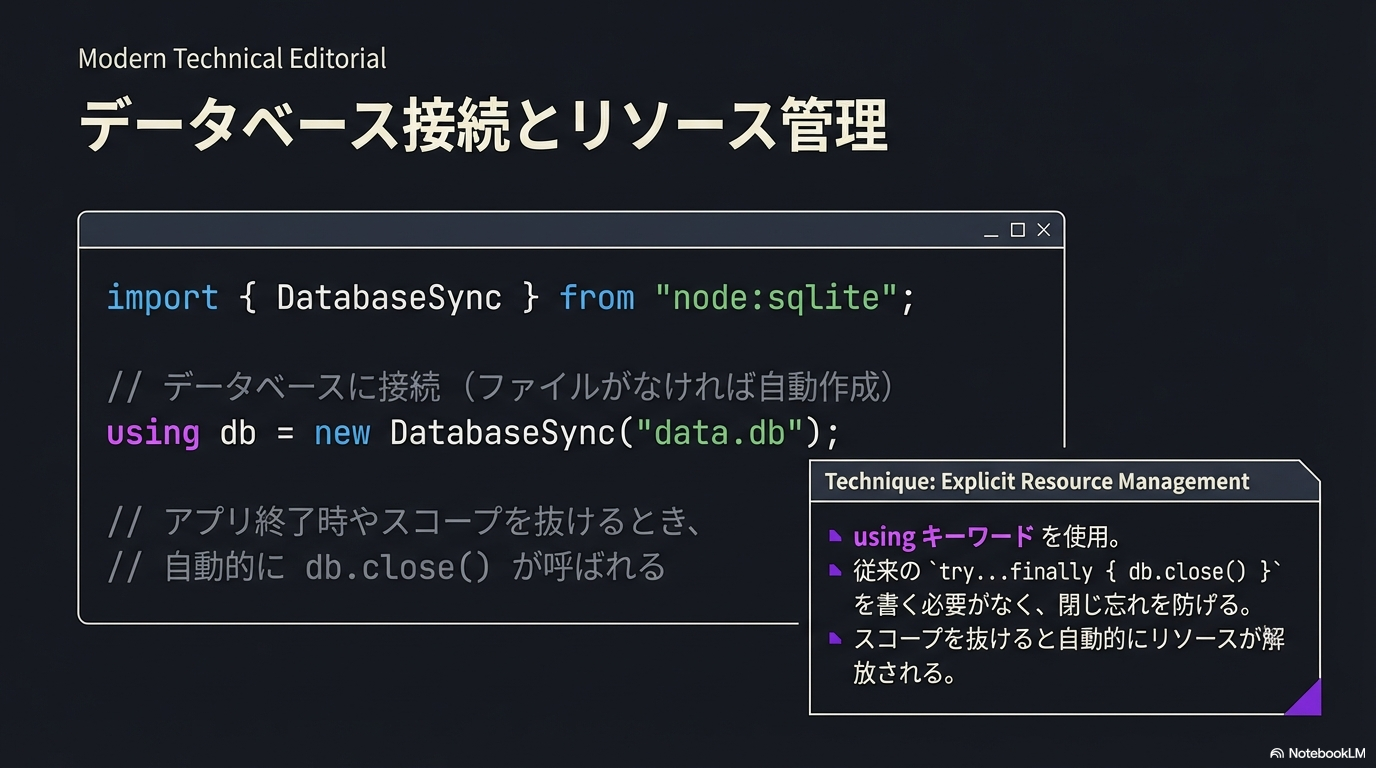Click the green "node:sqlite" string
This screenshot has height=768, width=1376.
pyautogui.click(x=776, y=298)
